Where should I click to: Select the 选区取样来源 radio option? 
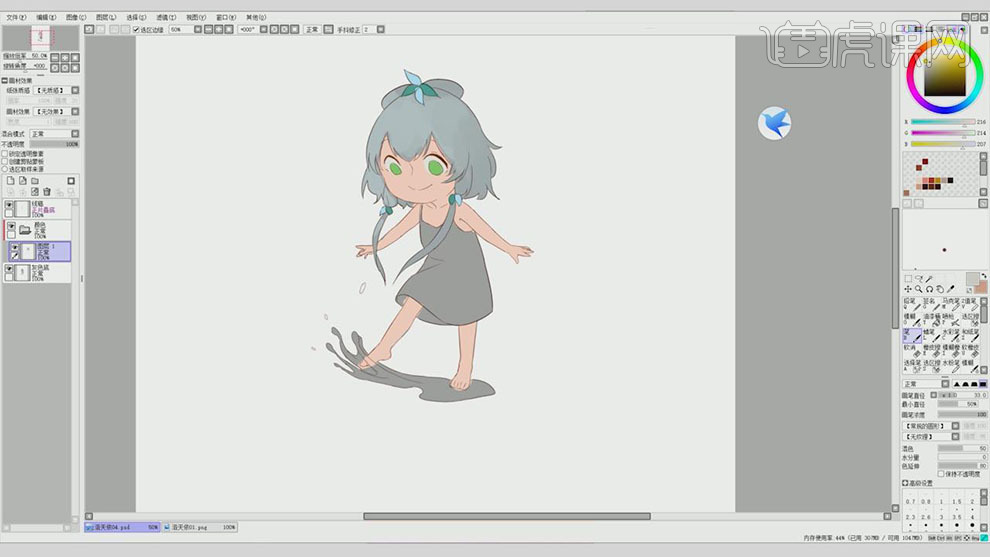click(x=5, y=169)
